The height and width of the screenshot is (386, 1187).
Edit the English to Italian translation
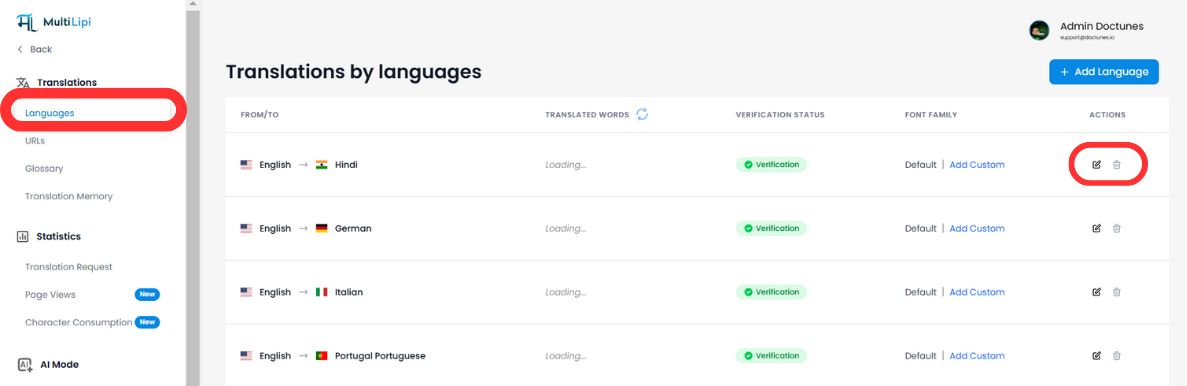click(x=1096, y=292)
